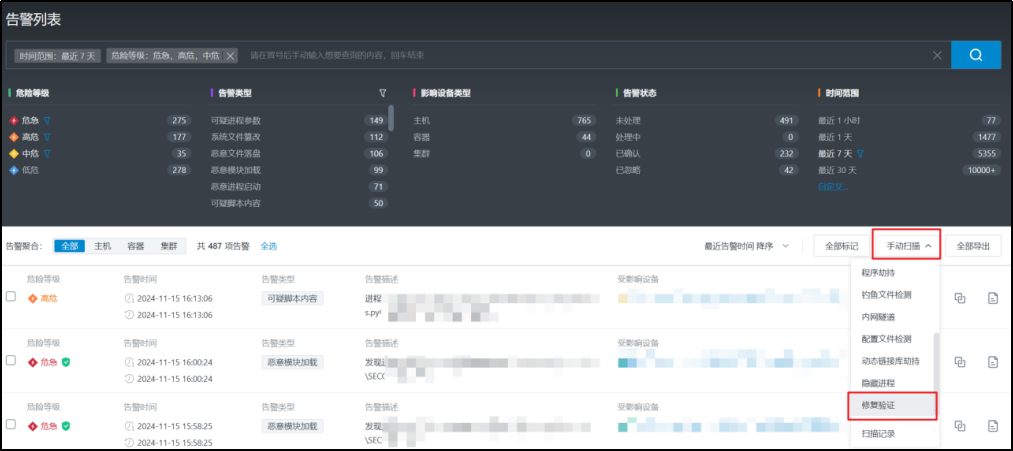Check the box for the 15:58:25 alert
This screenshot has width=1013, height=451.
11,426
